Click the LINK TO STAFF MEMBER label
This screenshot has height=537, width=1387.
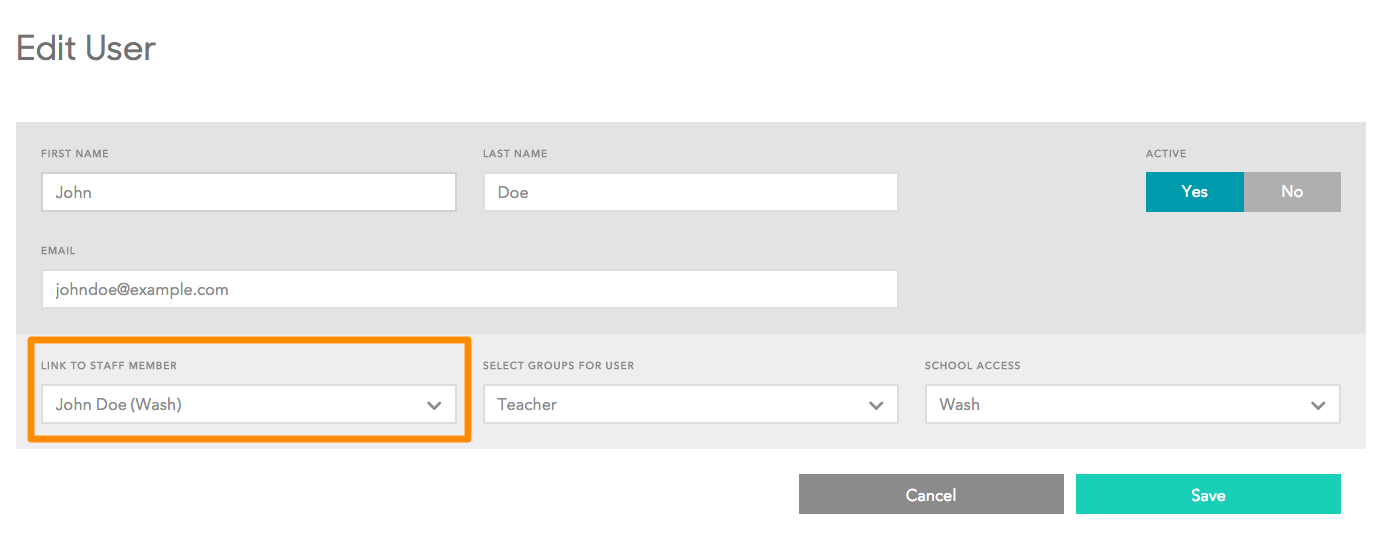pyautogui.click(x=109, y=366)
